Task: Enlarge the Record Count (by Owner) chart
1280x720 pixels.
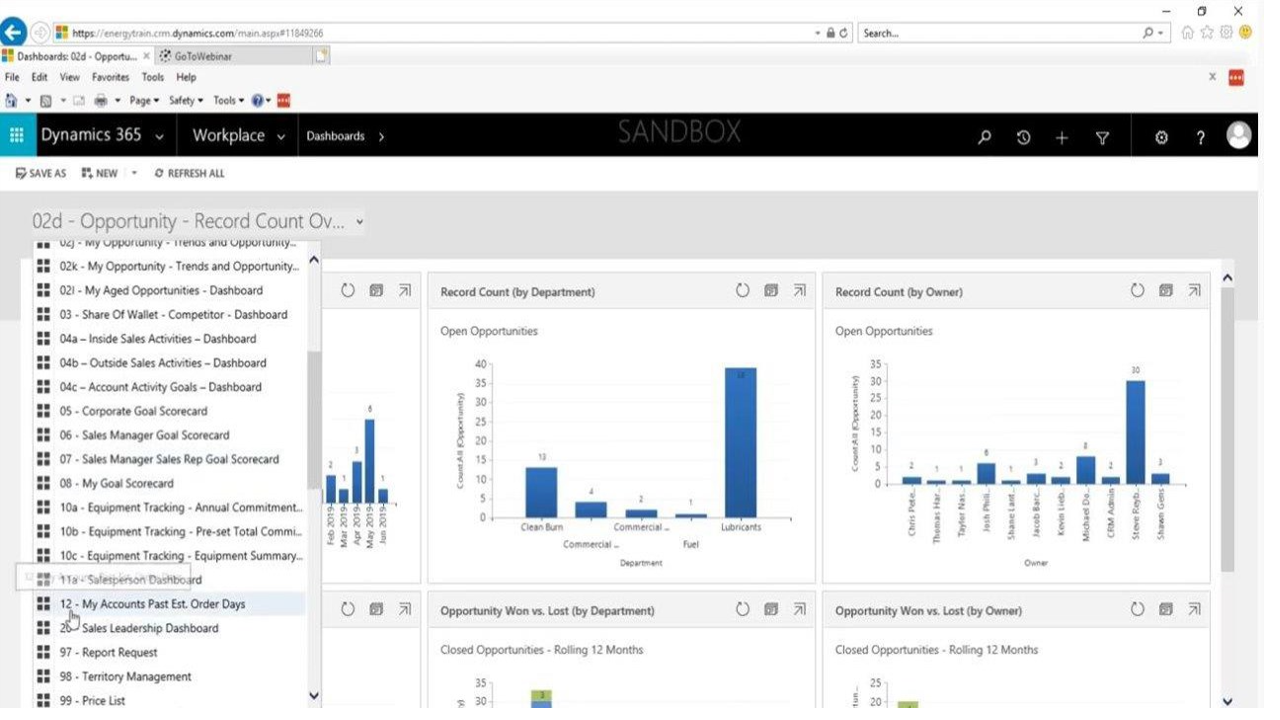Action: click(1194, 291)
